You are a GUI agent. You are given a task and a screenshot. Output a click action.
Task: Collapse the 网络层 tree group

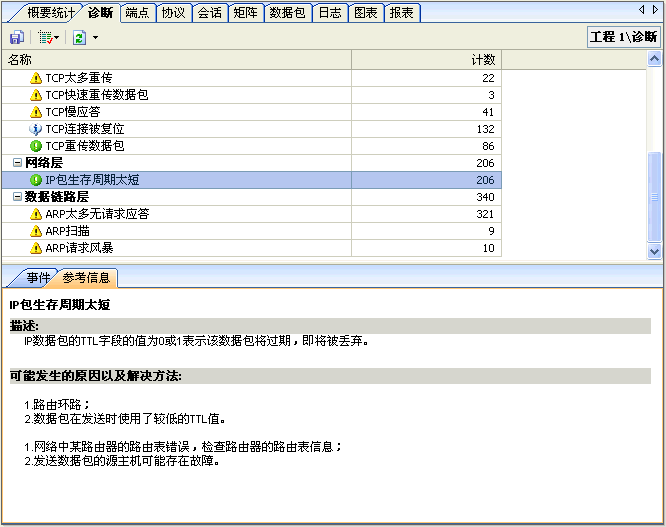[17, 163]
